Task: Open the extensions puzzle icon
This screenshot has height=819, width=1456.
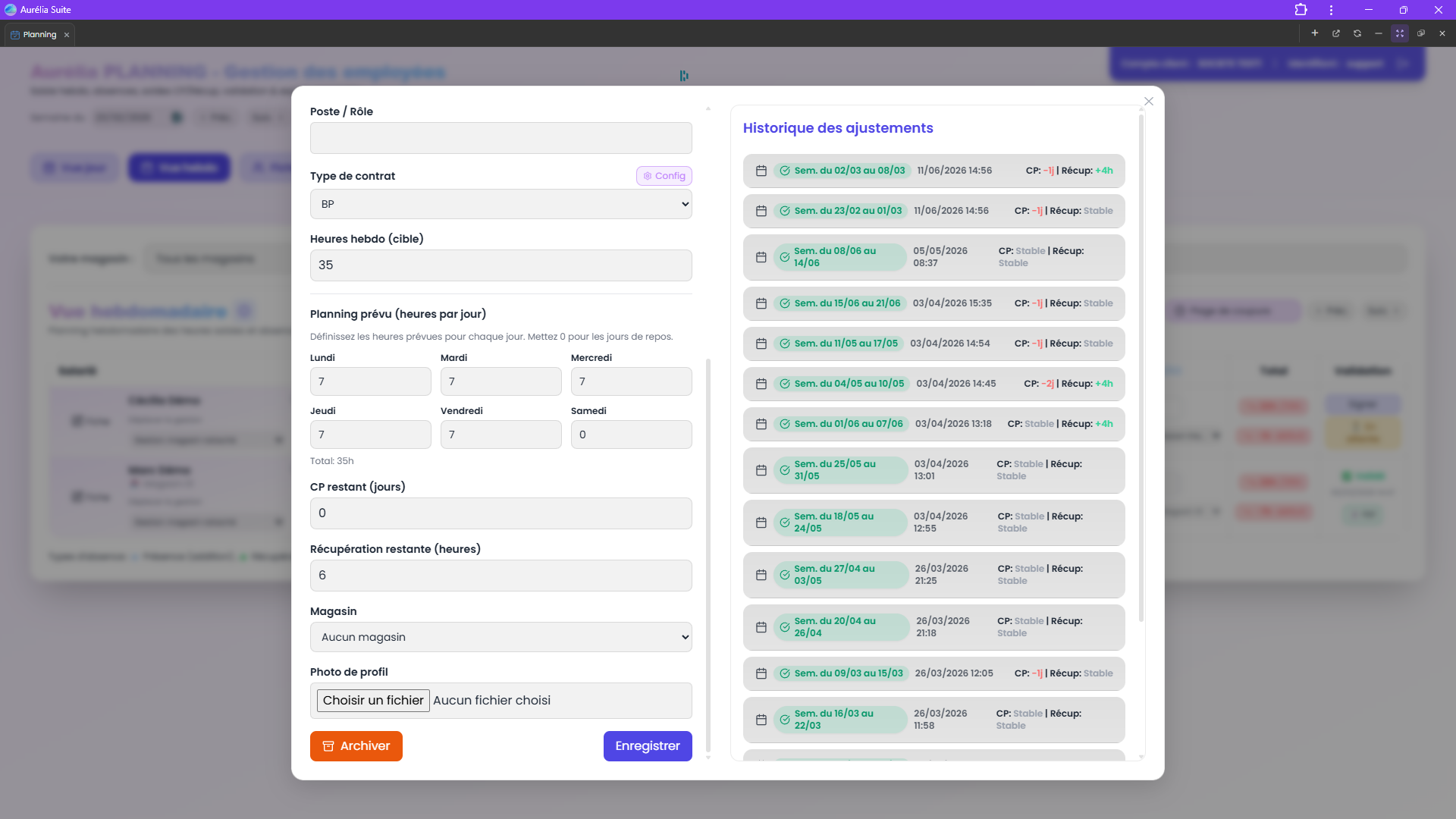Action: pos(1301,10)
